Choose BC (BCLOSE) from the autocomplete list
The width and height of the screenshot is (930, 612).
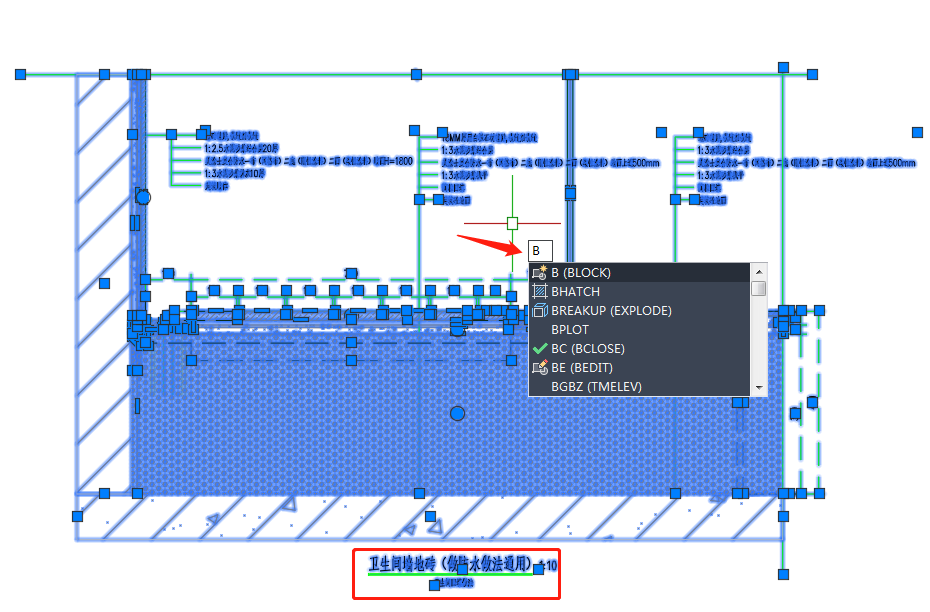point(639,349)
